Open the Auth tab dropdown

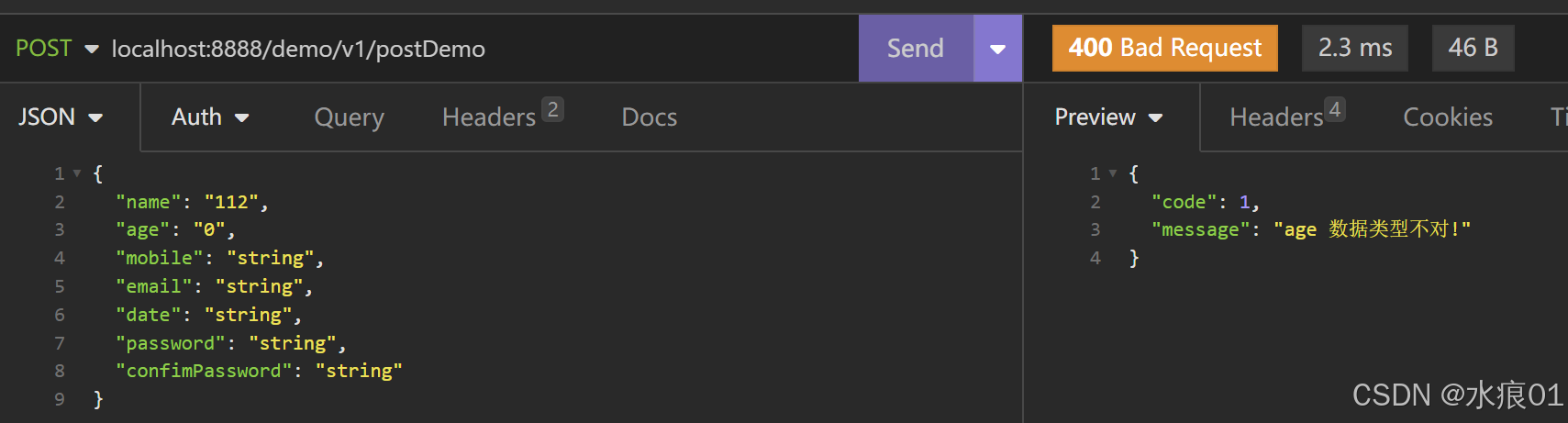210,117
